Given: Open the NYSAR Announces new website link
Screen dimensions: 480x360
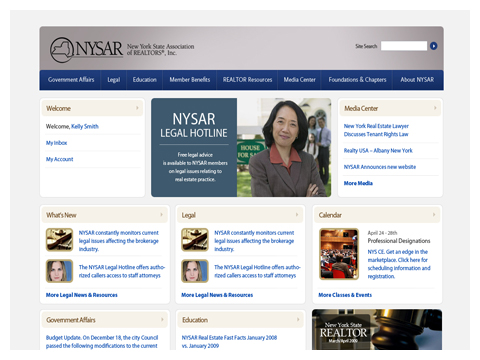Looking at the screenshot, I should tap(380, 167).
